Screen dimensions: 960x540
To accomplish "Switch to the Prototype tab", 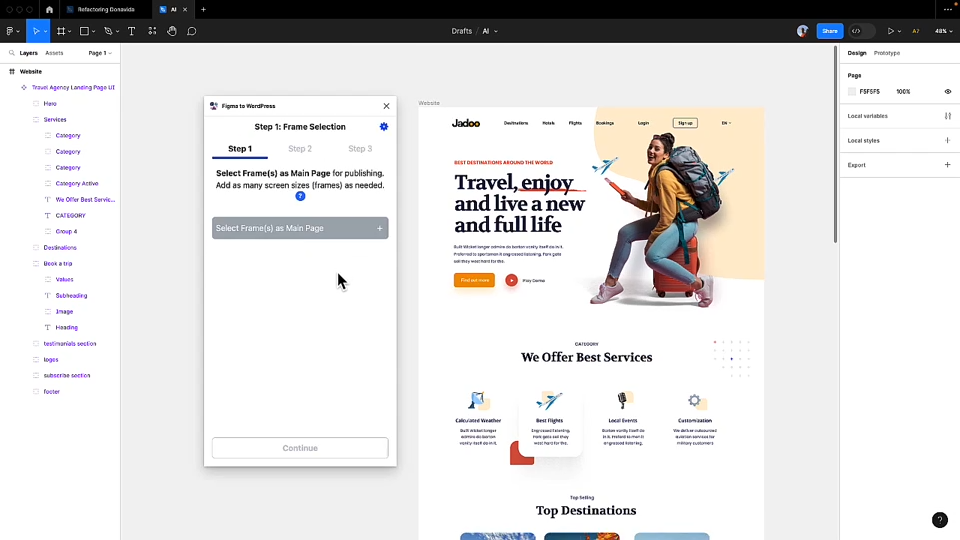I will pos(886,53).
